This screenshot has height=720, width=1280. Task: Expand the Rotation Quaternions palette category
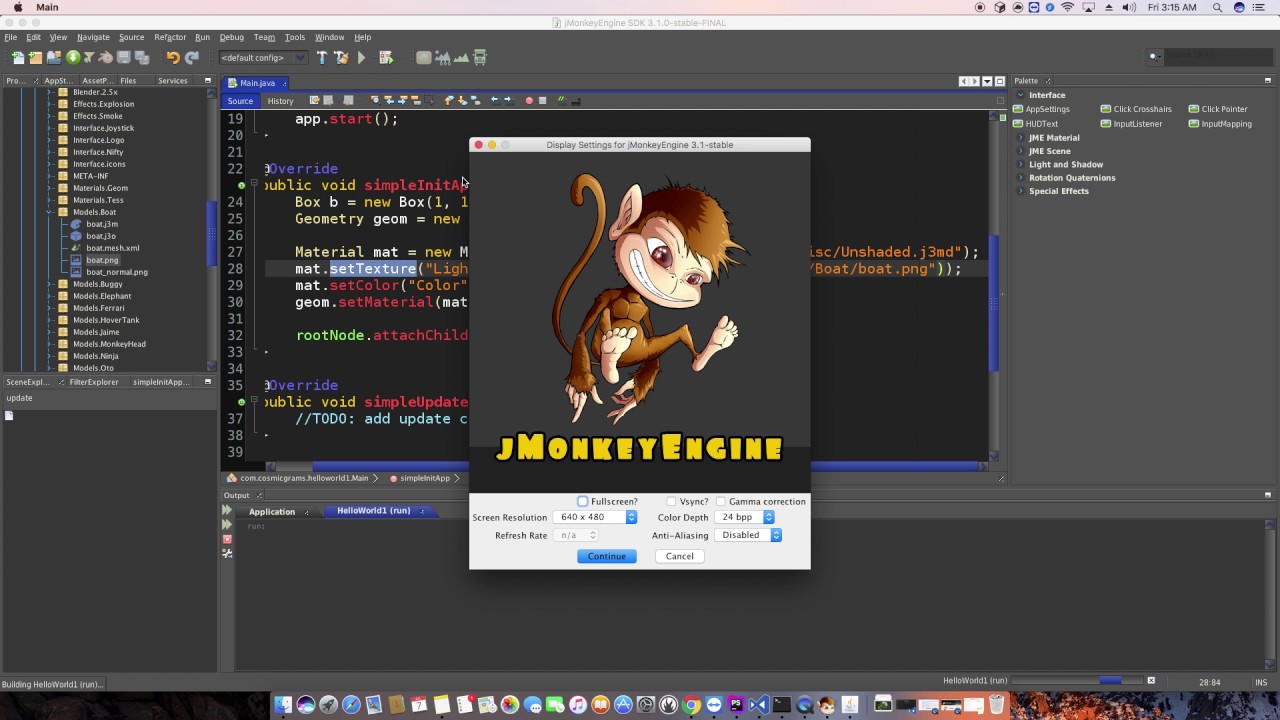[x=1019, y=178]
